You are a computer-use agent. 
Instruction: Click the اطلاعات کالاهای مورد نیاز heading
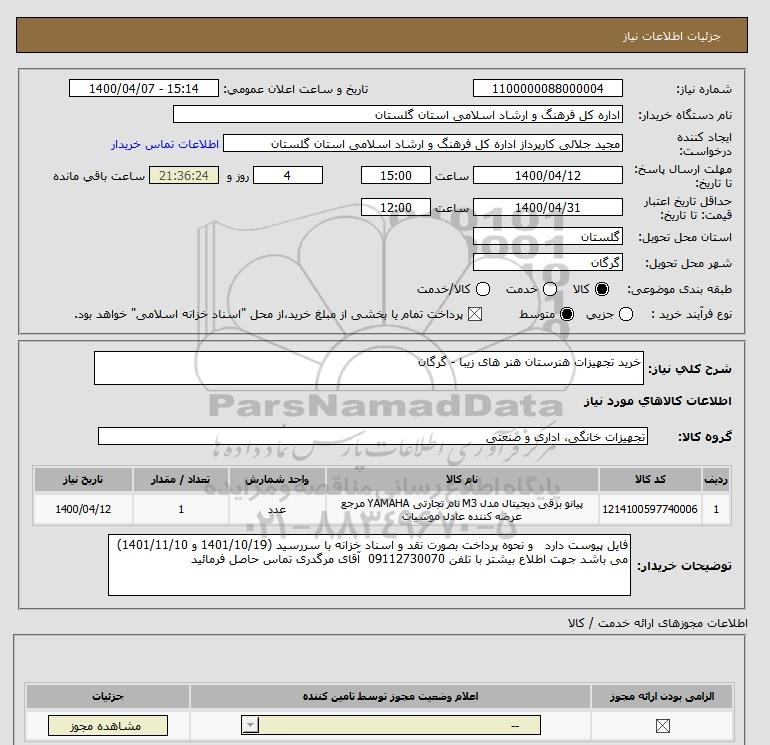tap(658, 401)
